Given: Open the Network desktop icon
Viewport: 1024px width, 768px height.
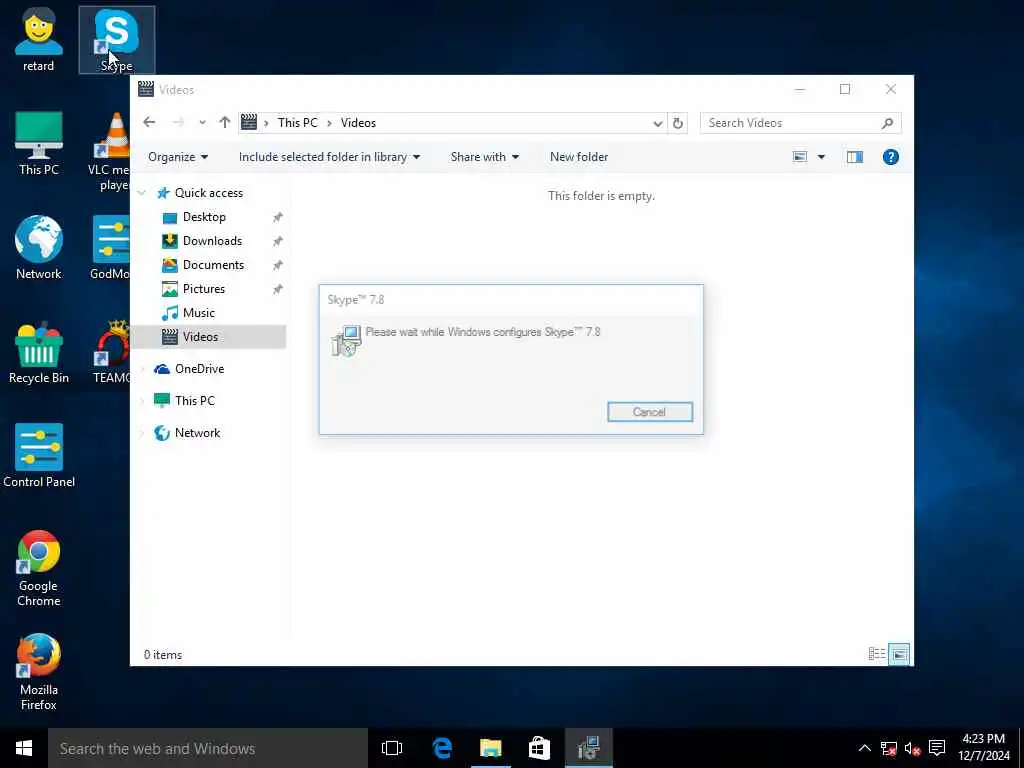Looking at the screenshot, I should [39, 248].
